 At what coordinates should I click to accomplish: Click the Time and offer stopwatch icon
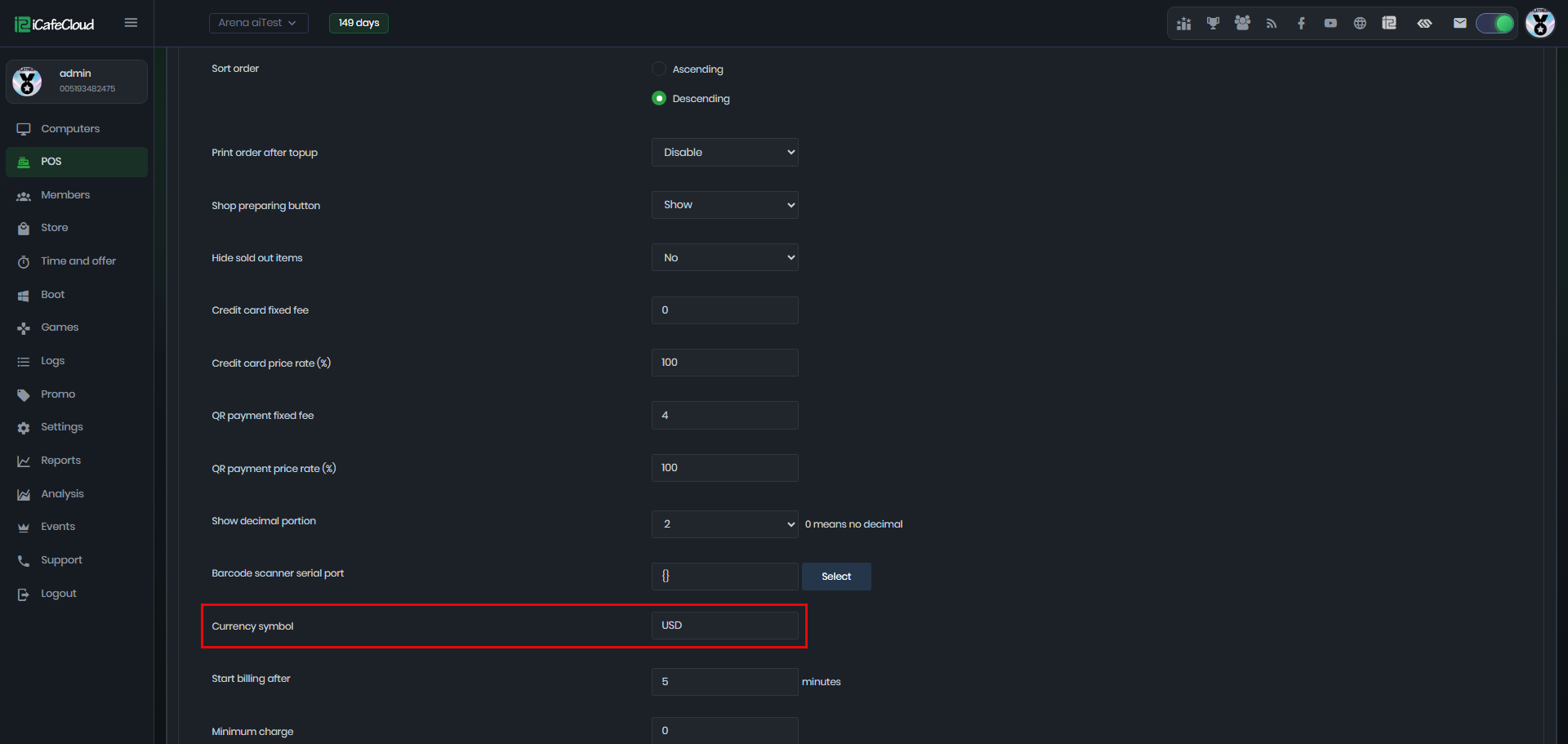(x=24, y=261)
